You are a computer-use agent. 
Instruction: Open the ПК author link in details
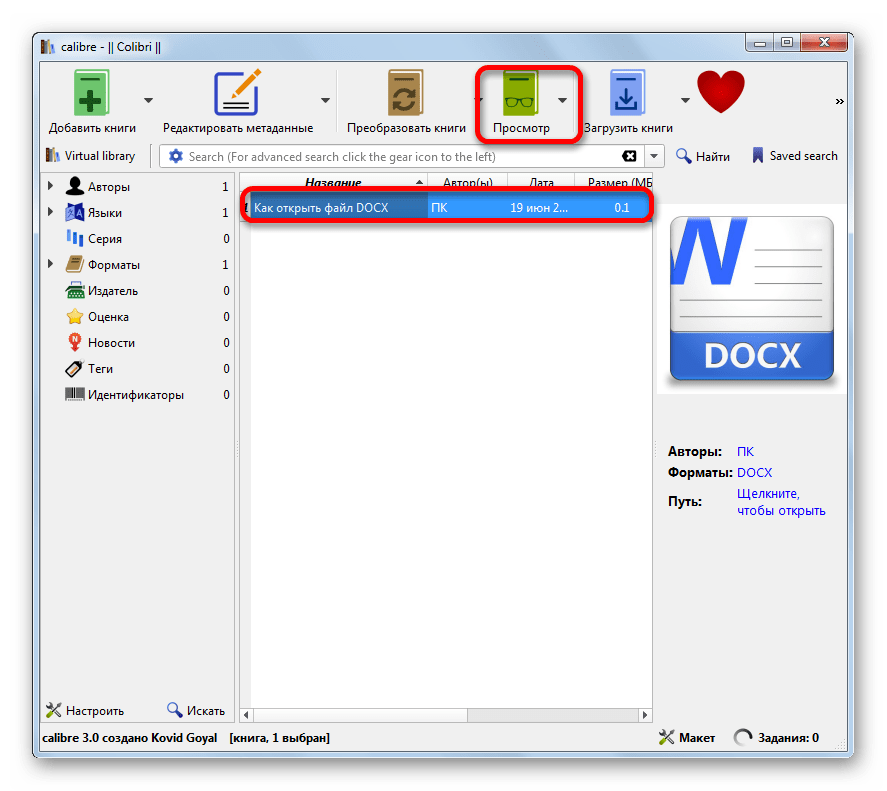point(745,452)
